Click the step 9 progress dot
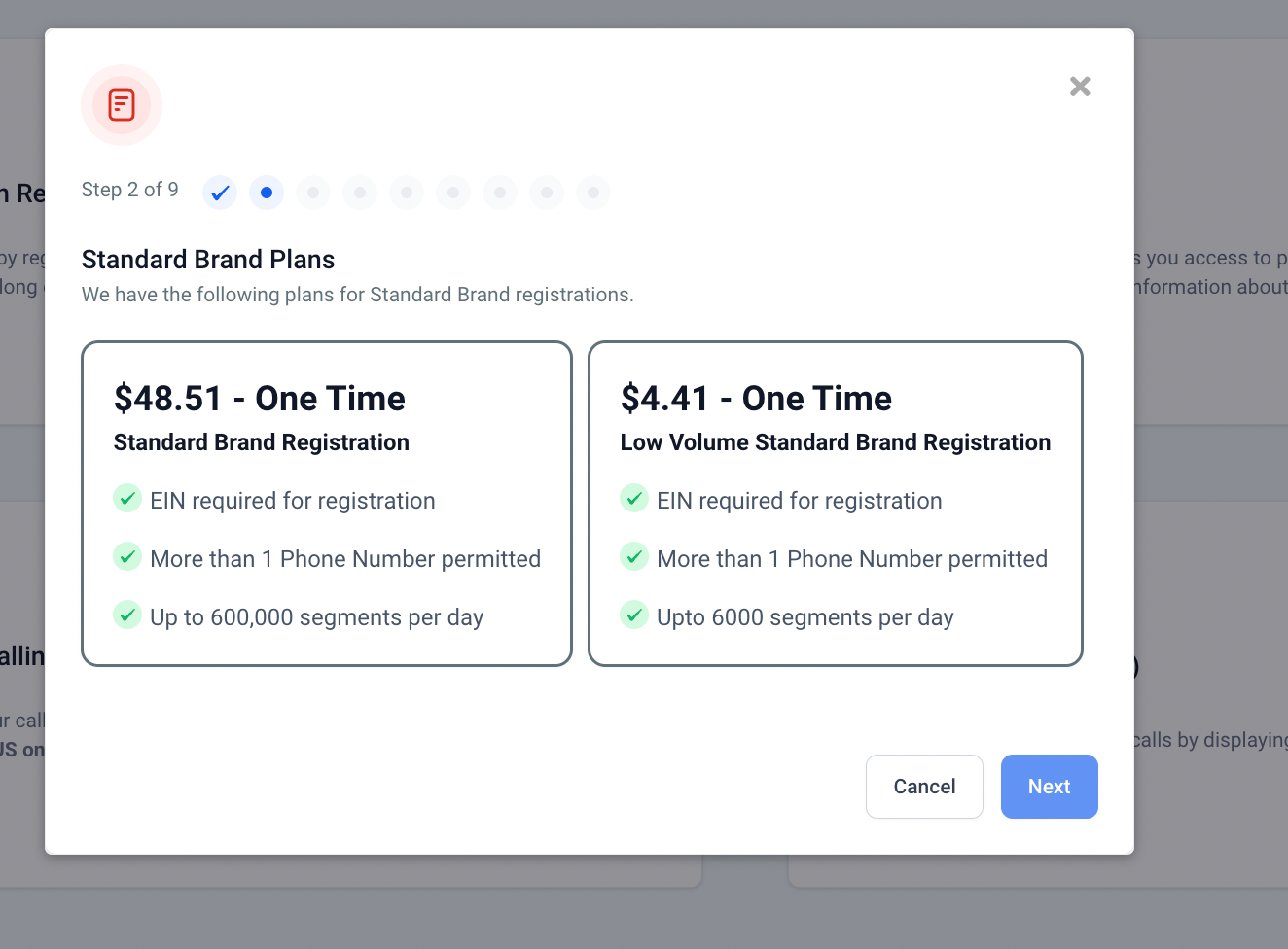Viewport: 1288px width, 949px height. tap(593, 193)
